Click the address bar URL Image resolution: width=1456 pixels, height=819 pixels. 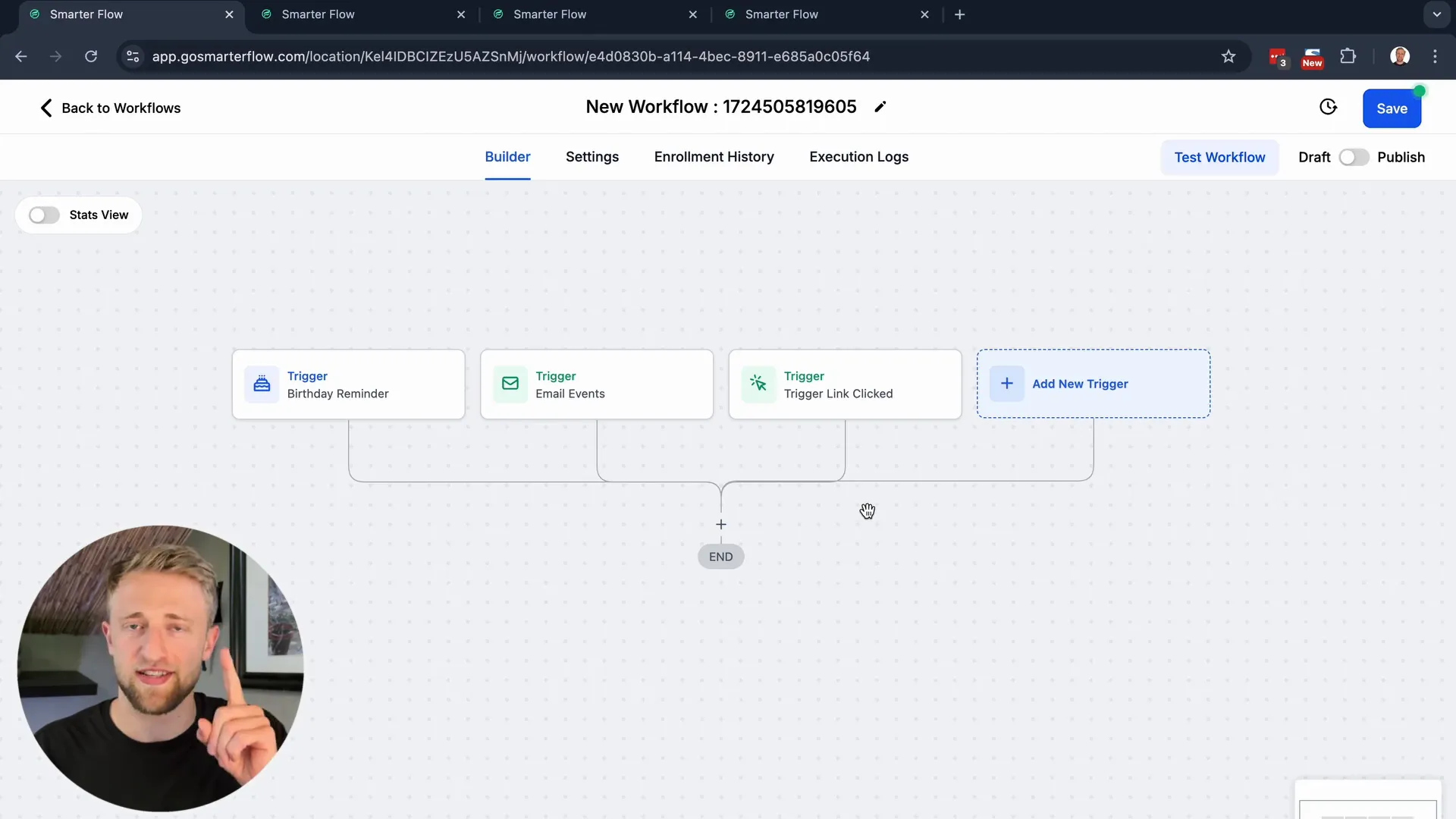510,56
